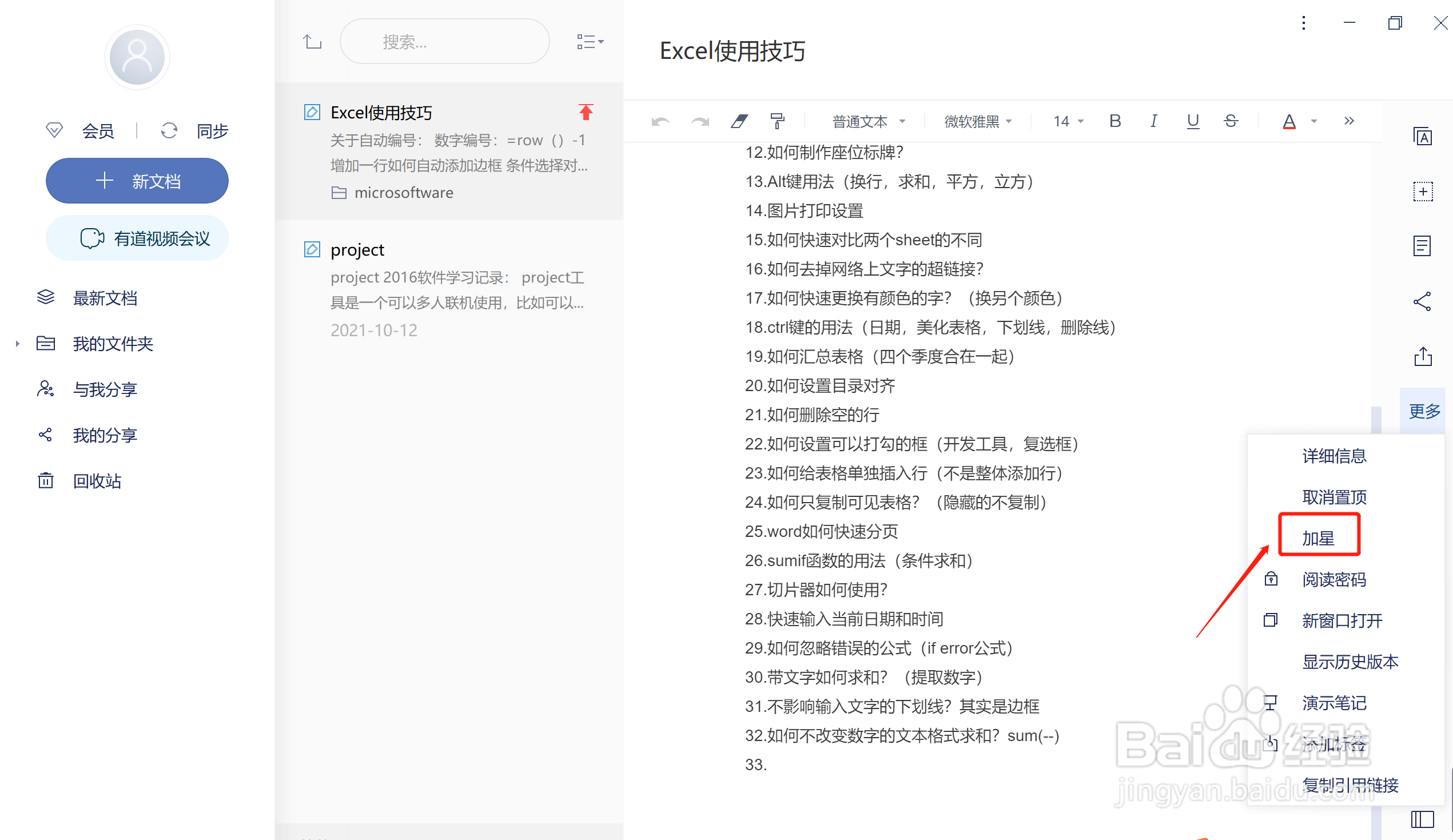Viewport: 1453px width, 840px height.
Task: Create a new document with 新文档
Action: point(137,181)
